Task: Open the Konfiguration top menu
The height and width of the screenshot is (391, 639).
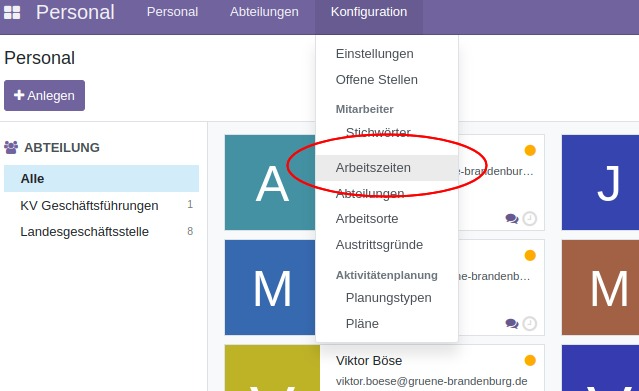Action: [x=369, y=12]
